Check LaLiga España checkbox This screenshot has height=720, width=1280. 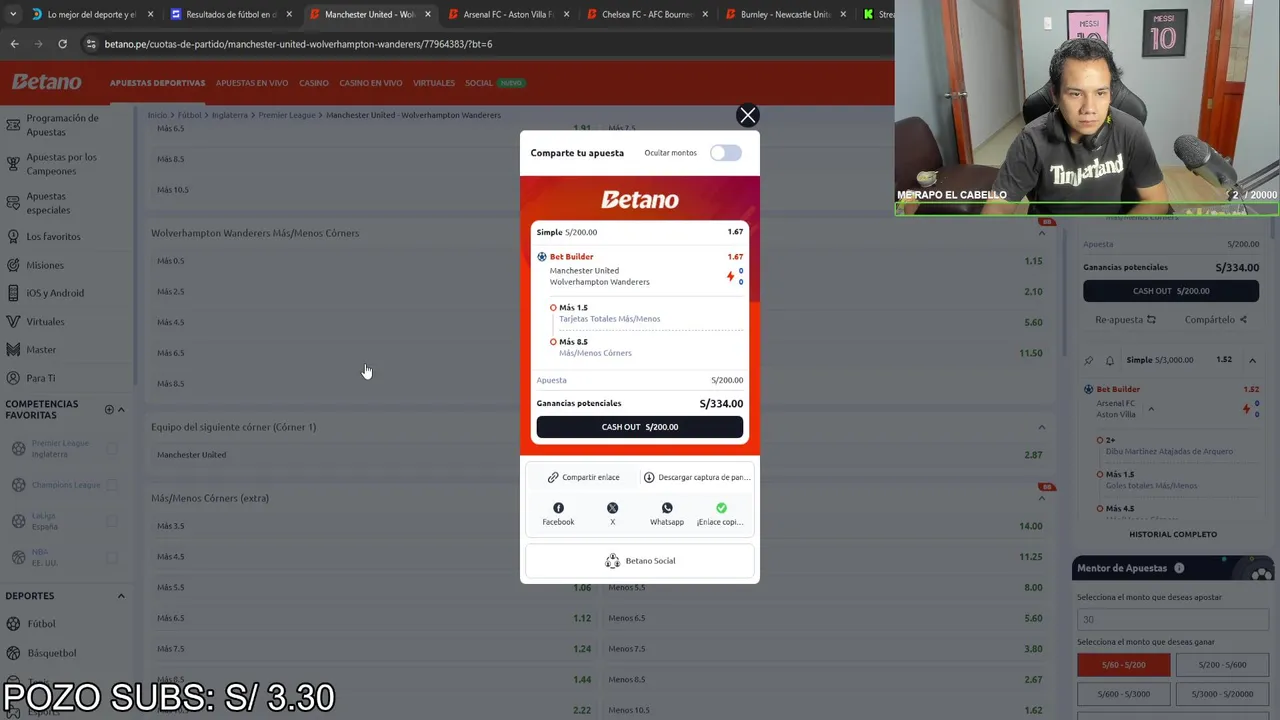click(112, 521)
